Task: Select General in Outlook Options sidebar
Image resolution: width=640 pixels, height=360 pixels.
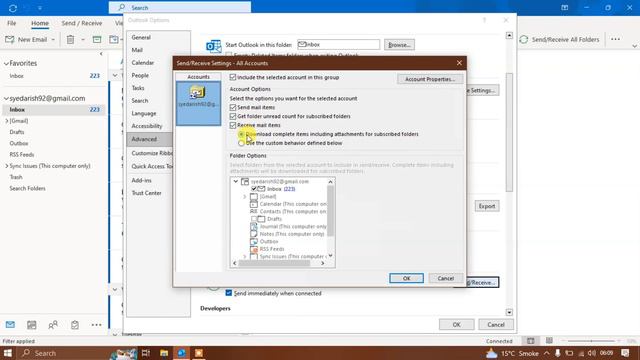Action: (141, 37)
